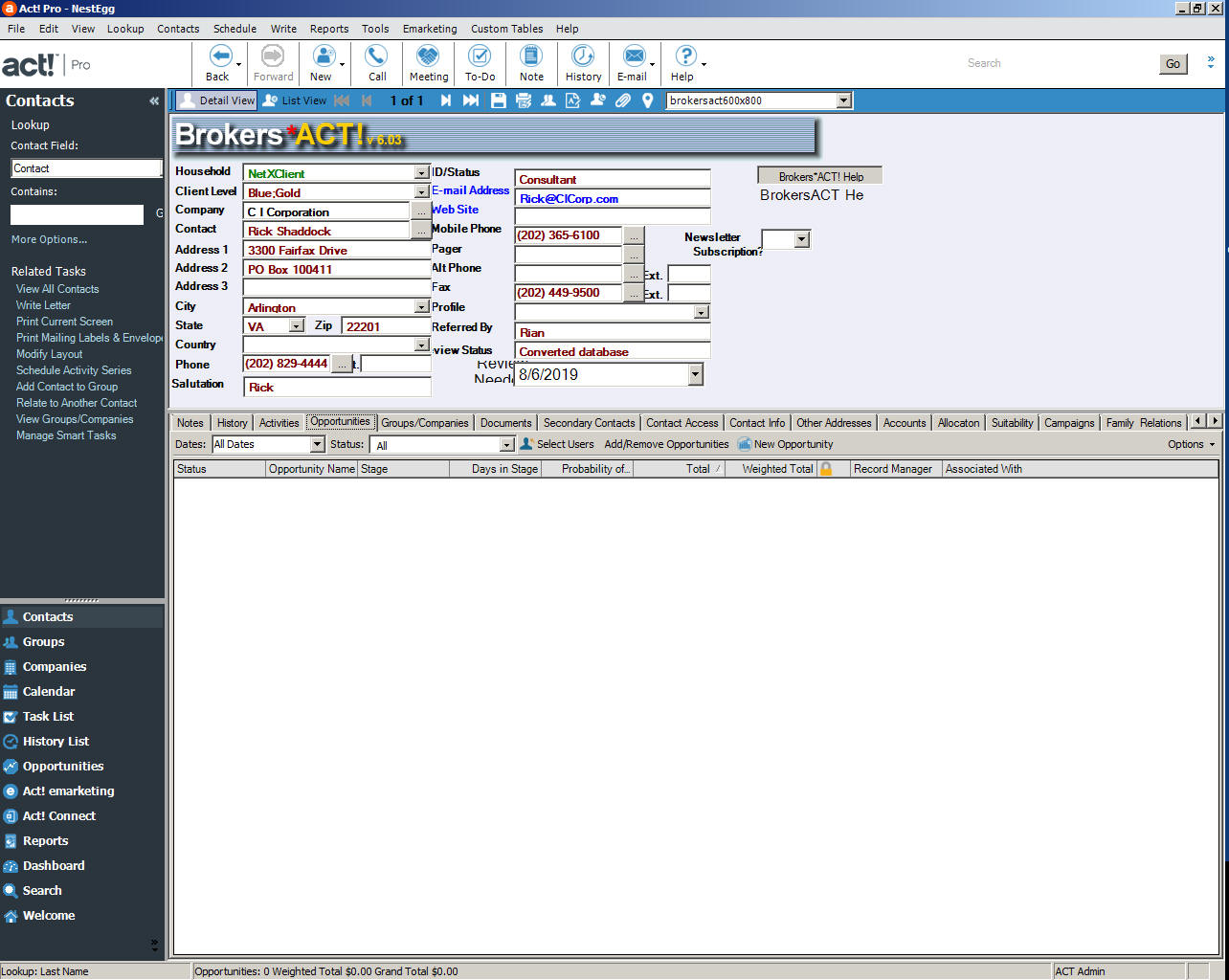Click the Note toolbar icon

(531, 56)
